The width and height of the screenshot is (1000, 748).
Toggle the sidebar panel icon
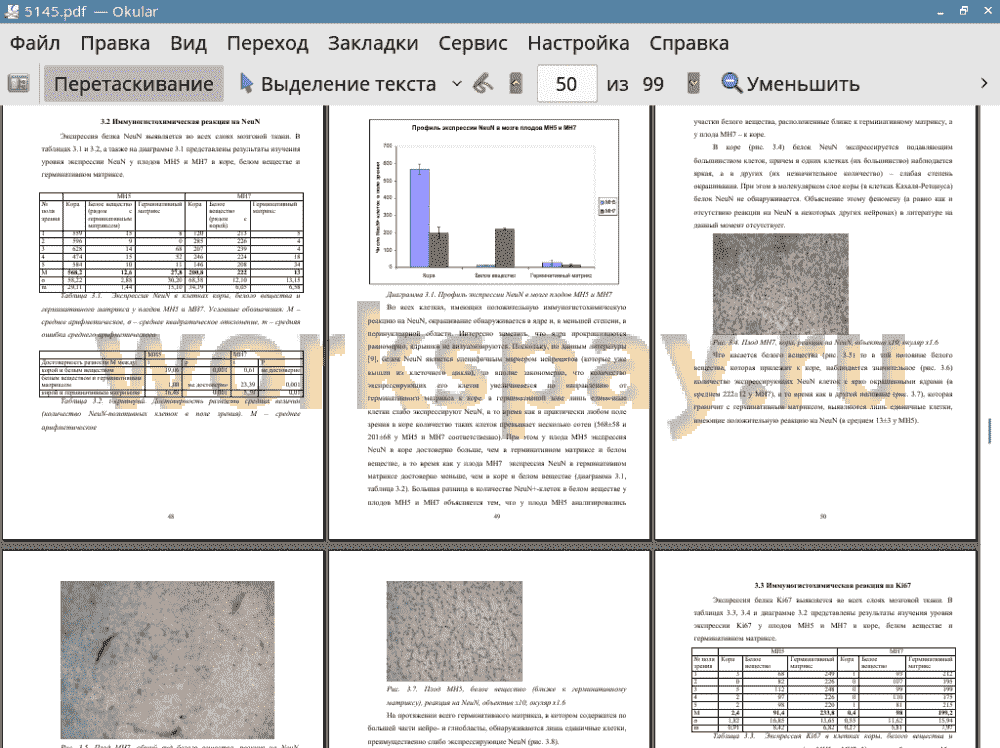pyautogui.click(x=18, y=83)
